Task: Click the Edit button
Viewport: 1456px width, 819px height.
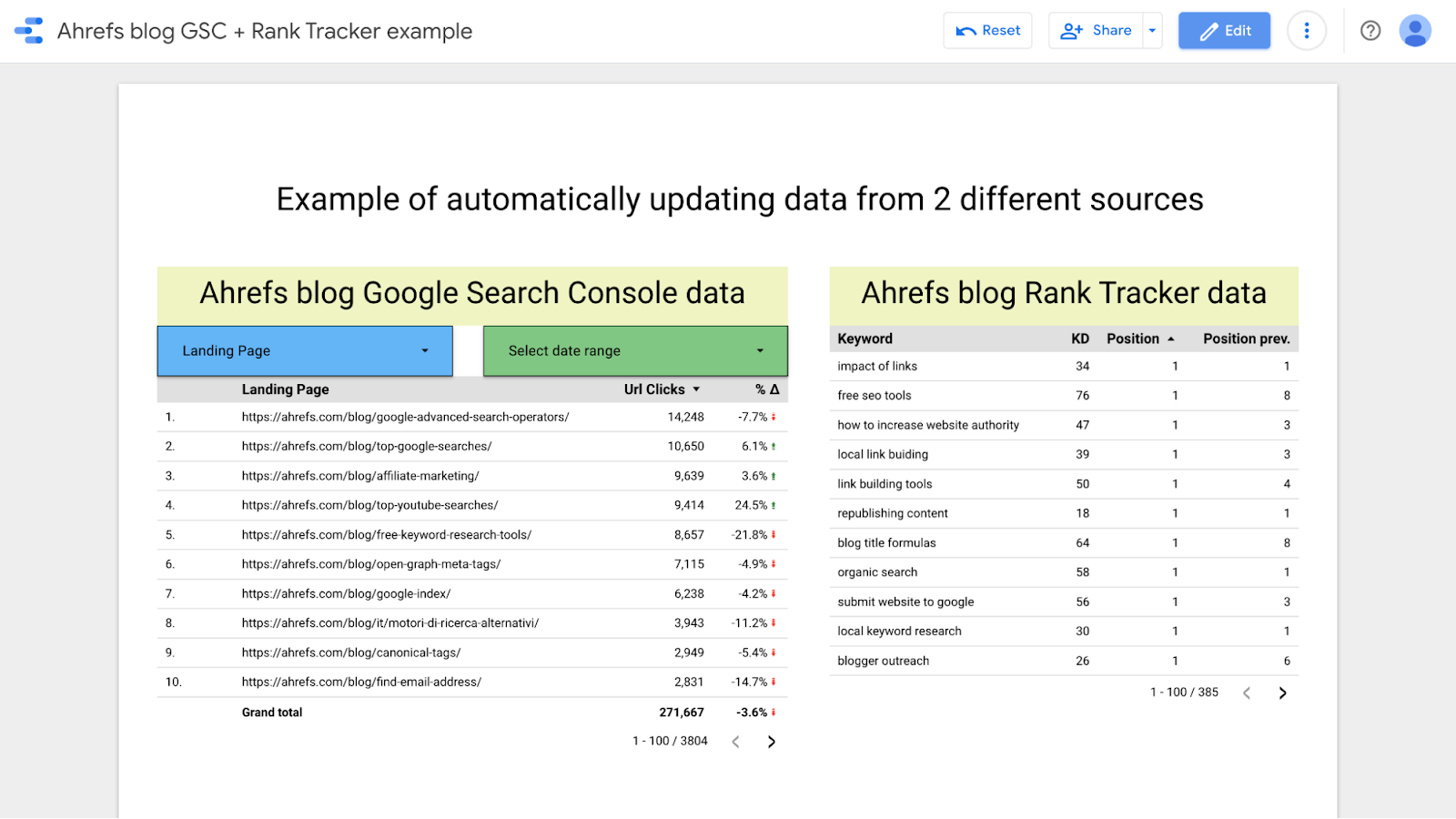Action: click(1223, 30)
